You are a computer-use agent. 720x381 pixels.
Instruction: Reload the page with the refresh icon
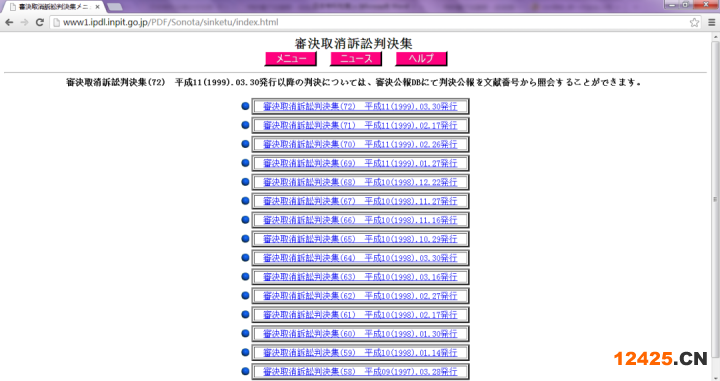40,22
